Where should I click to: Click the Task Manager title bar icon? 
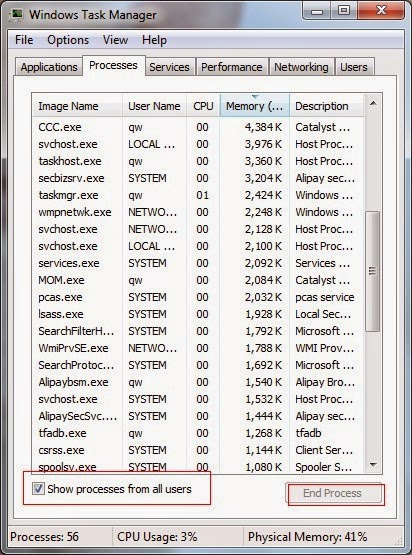[17, 15]
